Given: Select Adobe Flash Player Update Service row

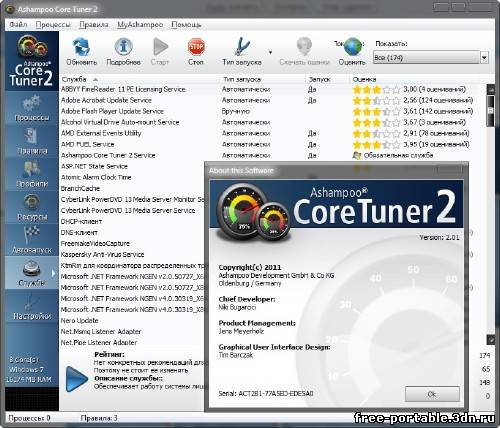Looking at the screenshot, I should pyautogui.click(x=273, y=111).
